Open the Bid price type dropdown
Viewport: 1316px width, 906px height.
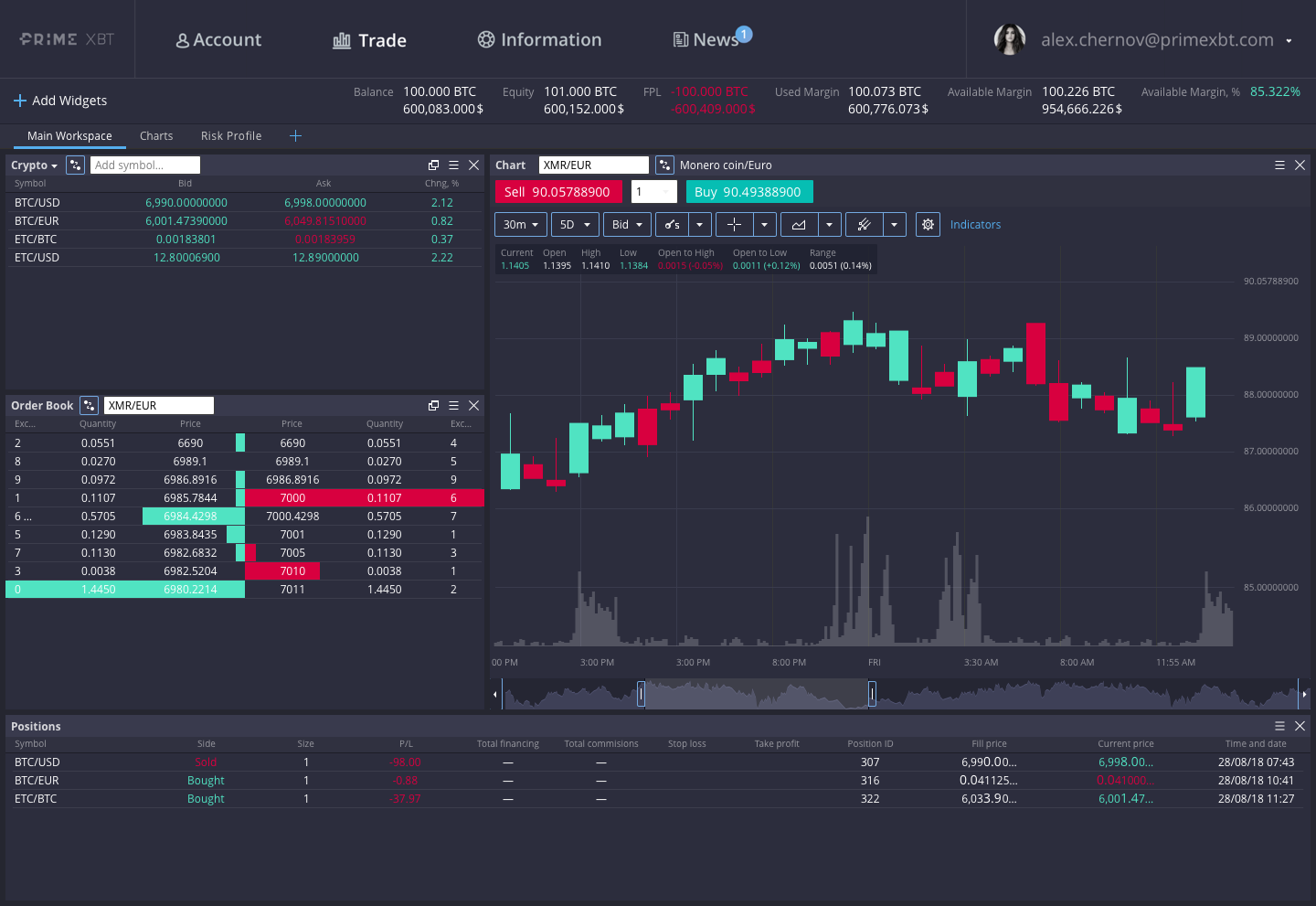tap(627, 225)
